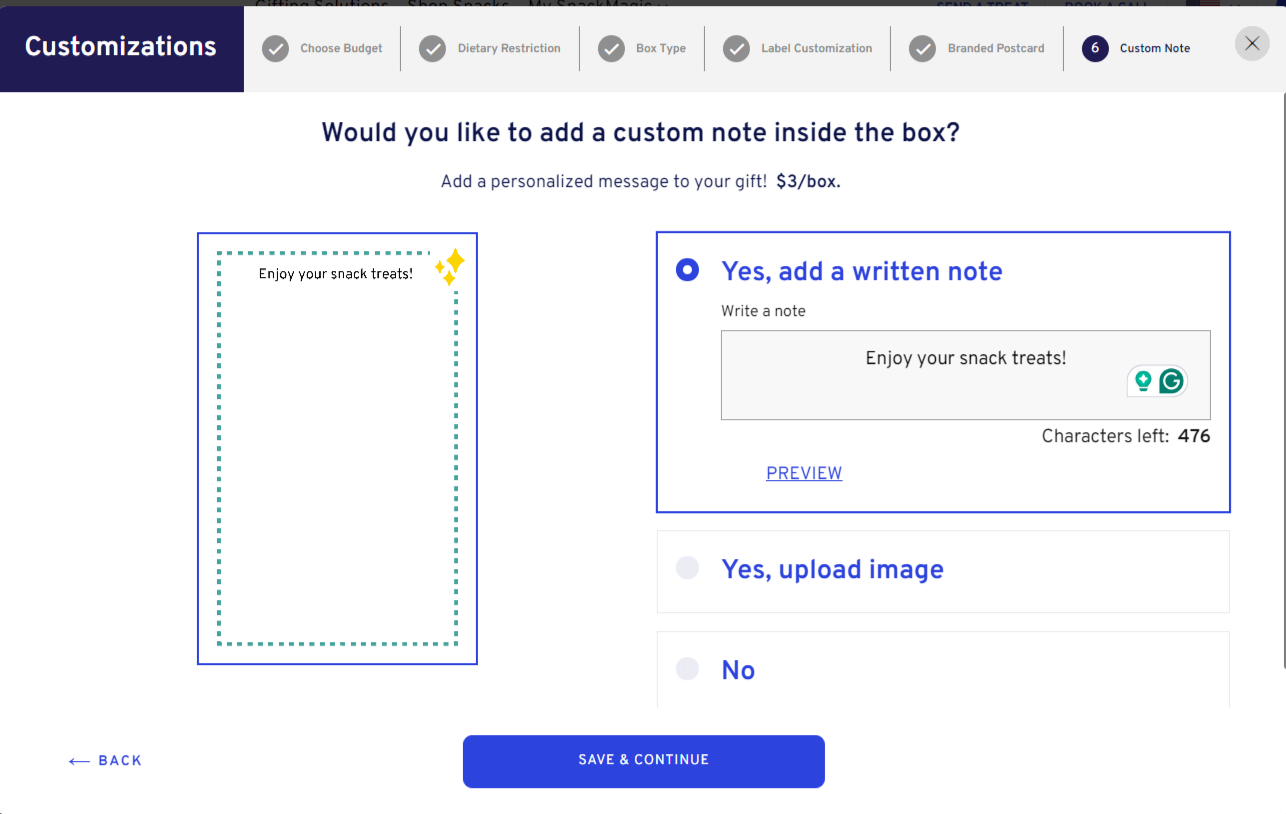Select 'Yes, add a written note' radio

(x=687, y=270)
